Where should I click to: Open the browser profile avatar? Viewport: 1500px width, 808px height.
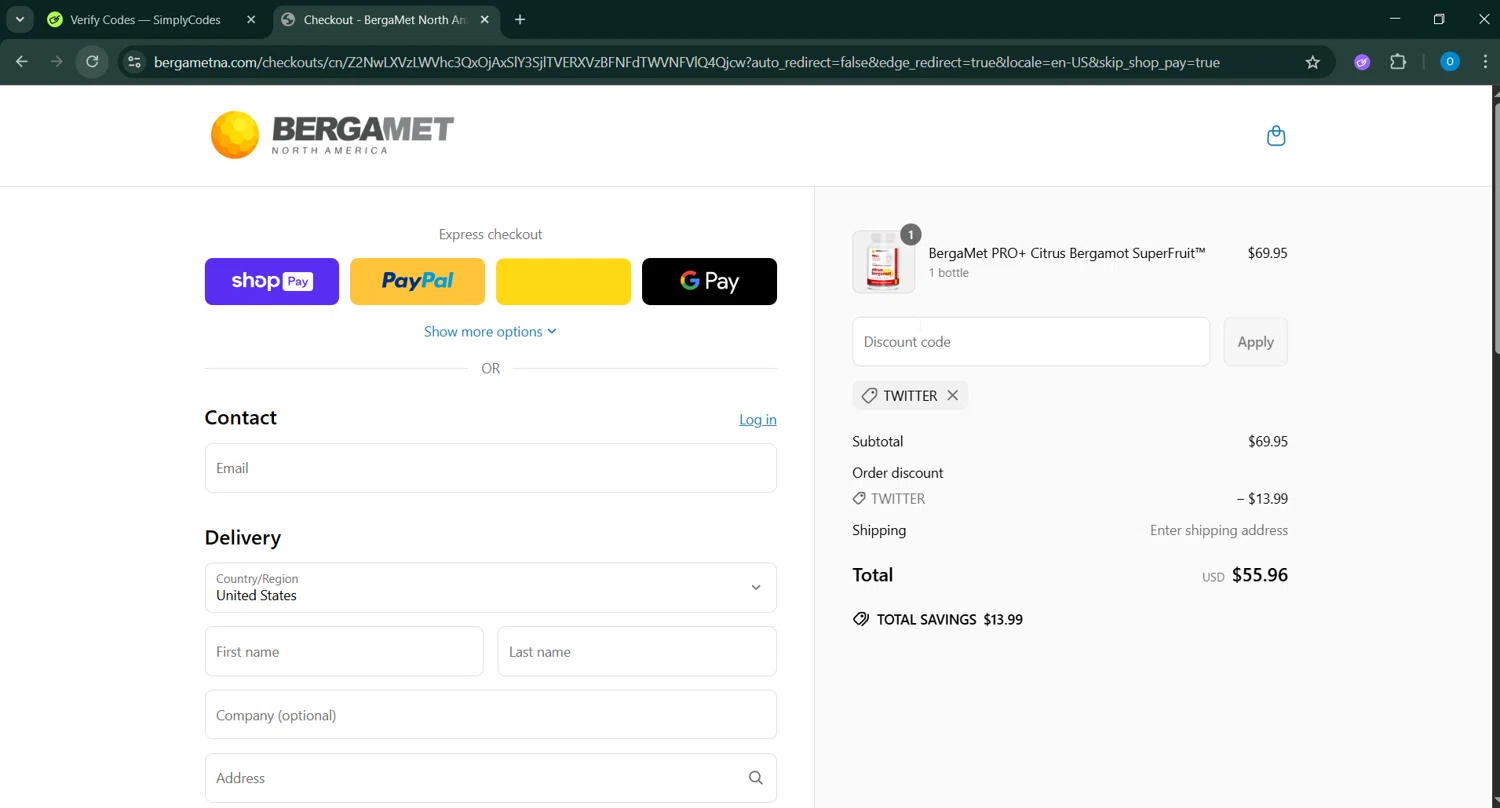point(1450,62)
